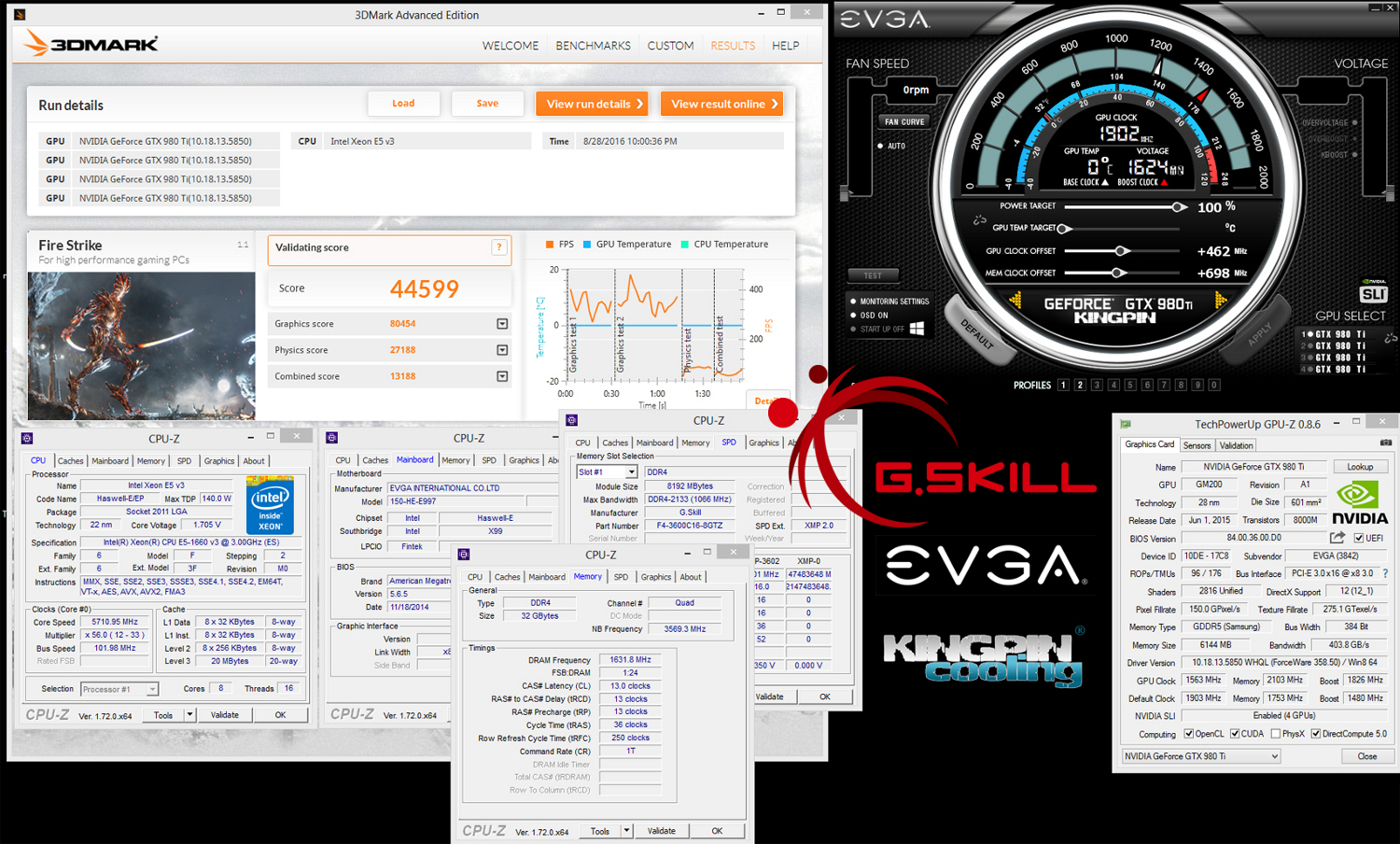Image resolution: width=1400 pixels, height=844 pixels.
Task: Toggle the DirectCompute 5.0 checkbox
Action: (x=1316, y=734)
